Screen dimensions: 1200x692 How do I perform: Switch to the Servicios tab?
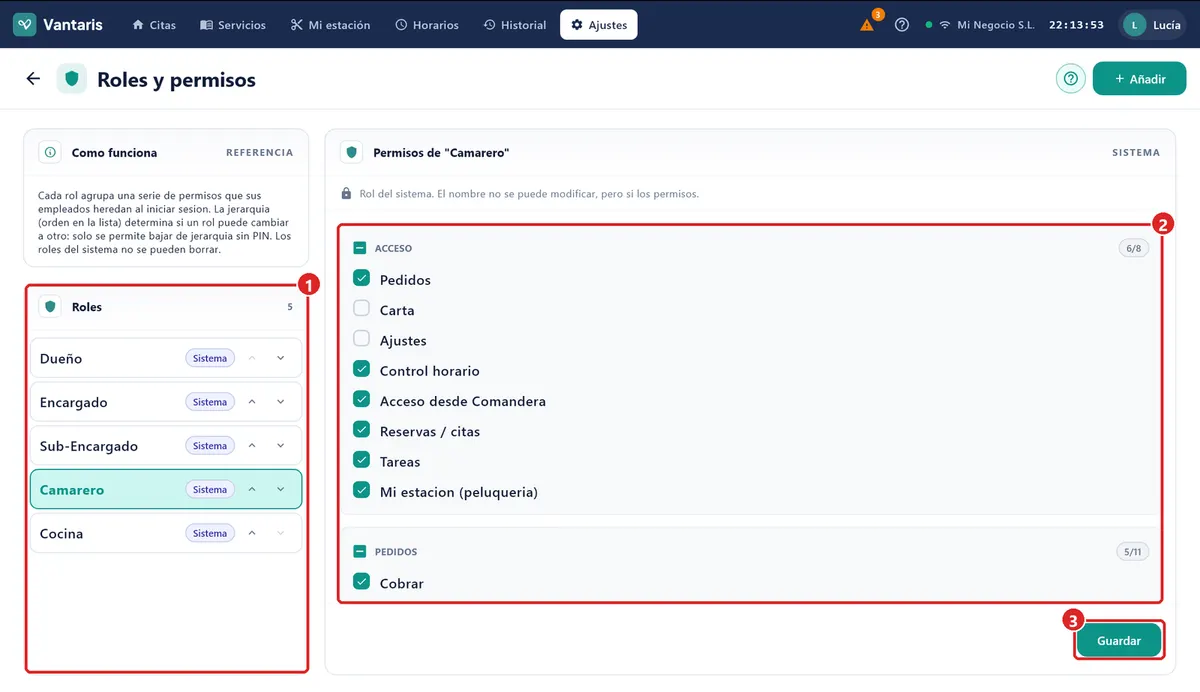pyautogui.click(x=233, y=25)
